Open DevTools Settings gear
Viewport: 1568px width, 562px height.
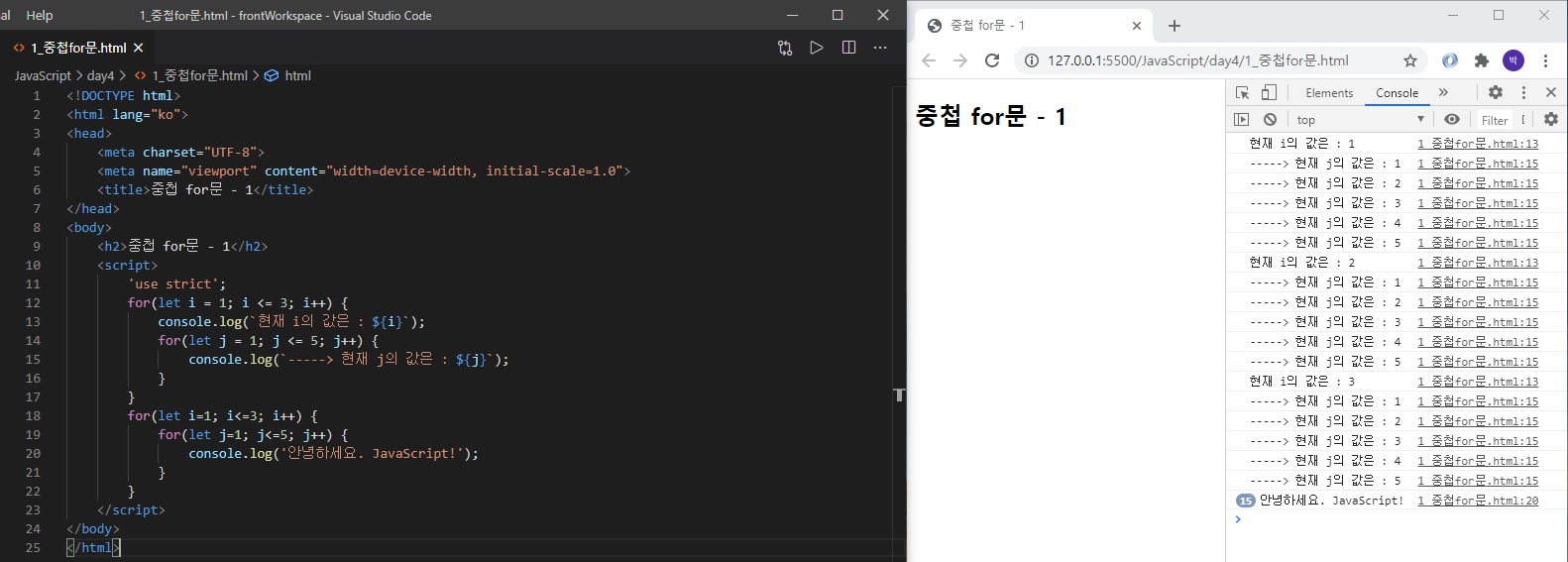[1496, 92]
